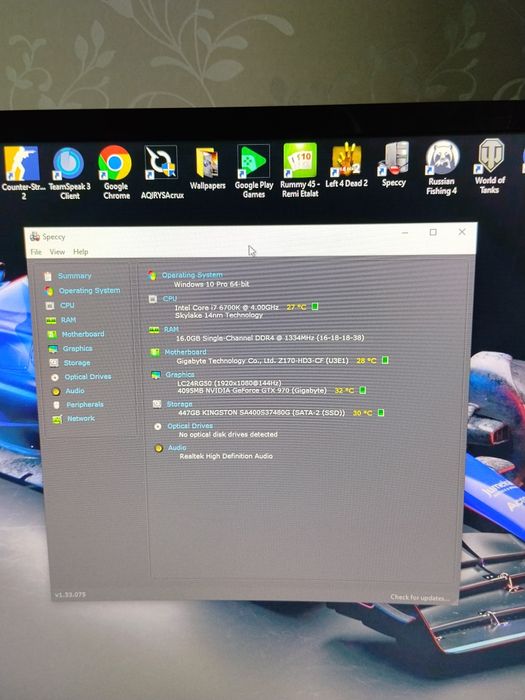This screenshot has height=700, width=525.
Task: Click the RAM heading link in summary
Action: (x=171, y=329)
